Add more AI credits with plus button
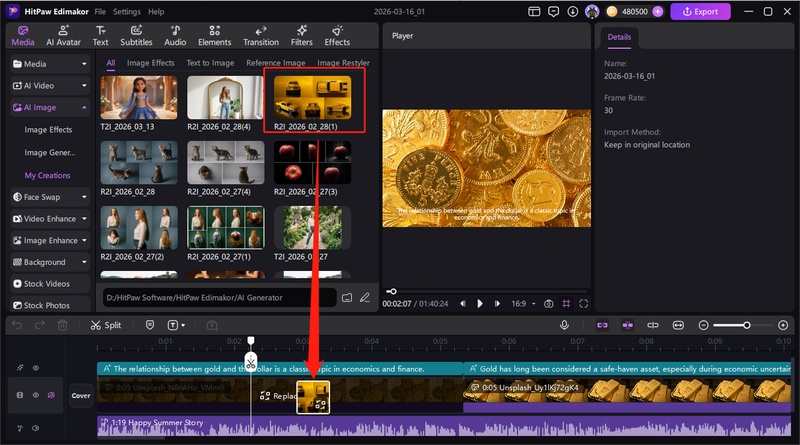 coord(658,11)
